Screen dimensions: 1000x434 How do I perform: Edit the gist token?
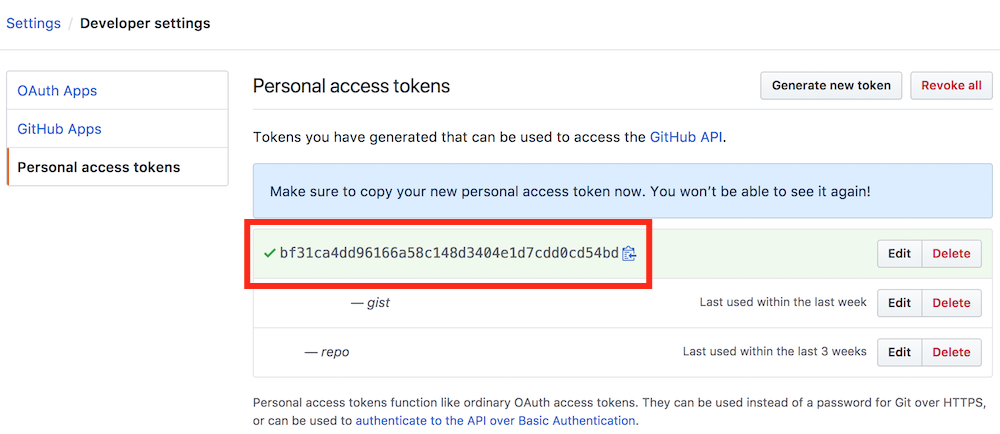coord(899,303)
